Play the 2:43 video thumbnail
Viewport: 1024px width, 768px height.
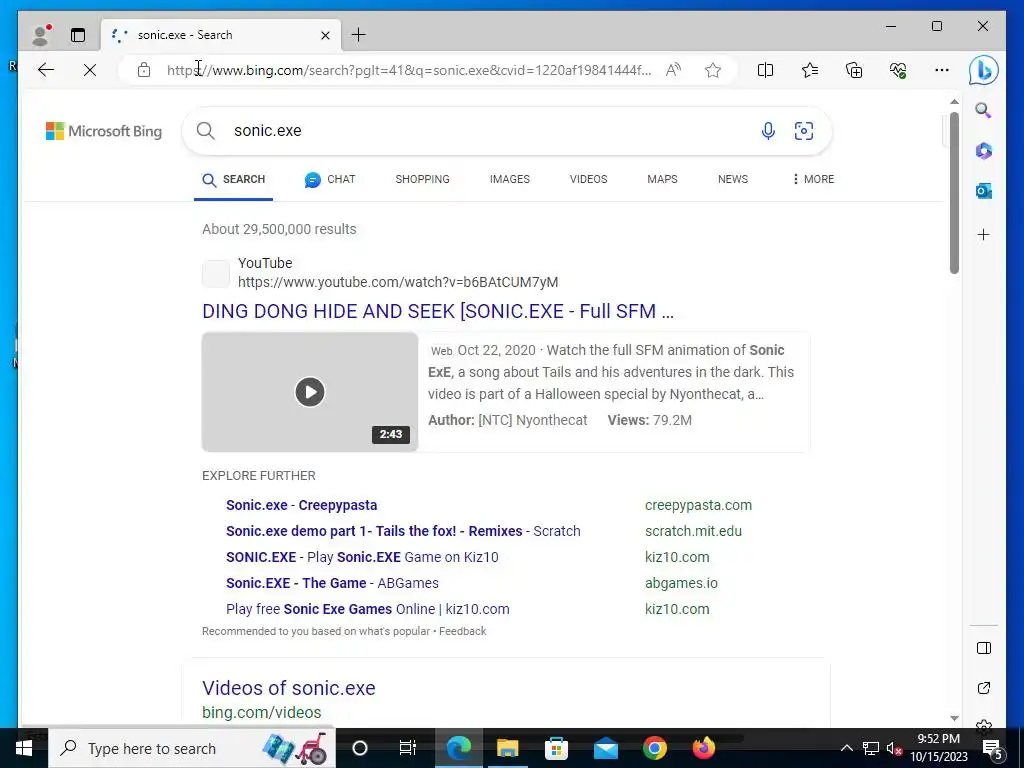(x=310, y=392)
